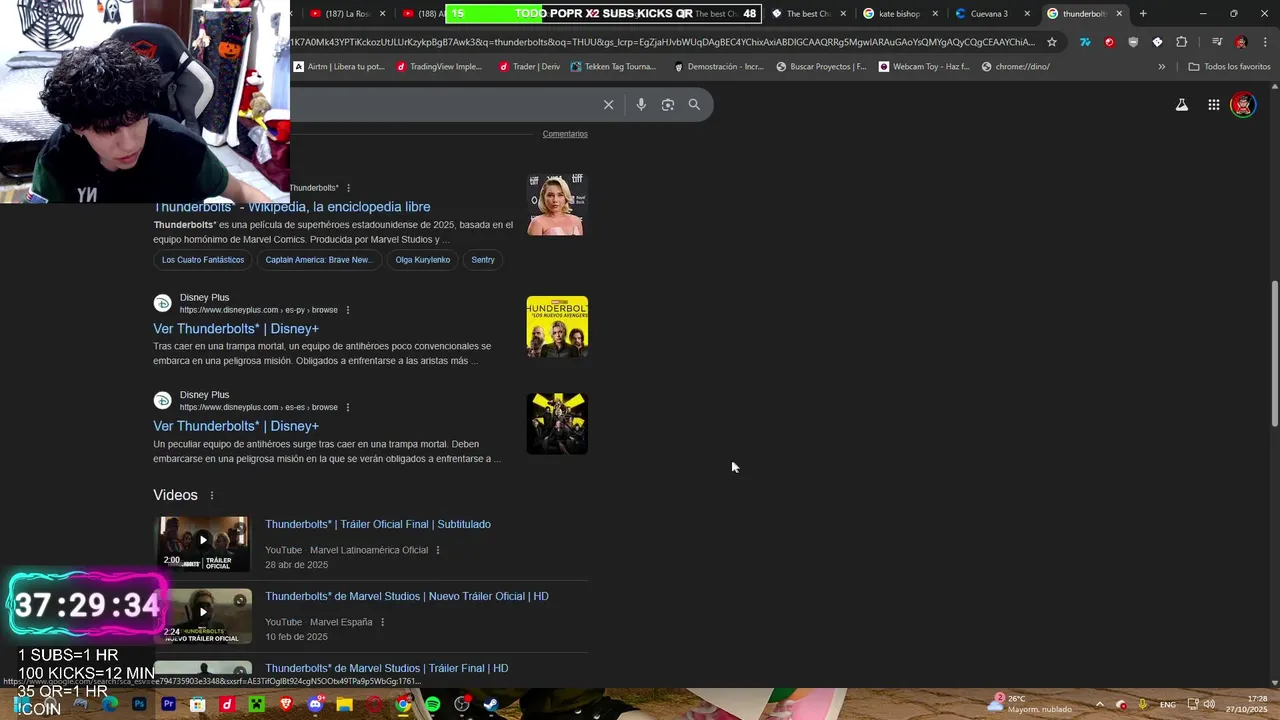Open the Tekken Tag Tourna... bookmark
Image resolution: width=1280 pixels, height=720 pixels.
click(613, 66)
